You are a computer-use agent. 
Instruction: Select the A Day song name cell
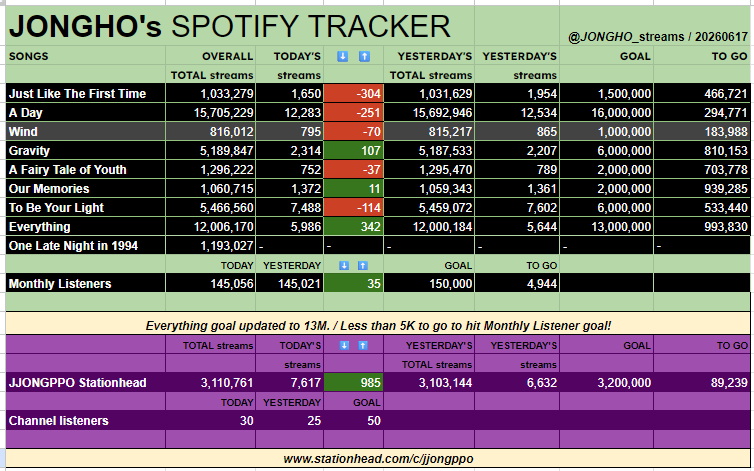(x=86, y=113)
